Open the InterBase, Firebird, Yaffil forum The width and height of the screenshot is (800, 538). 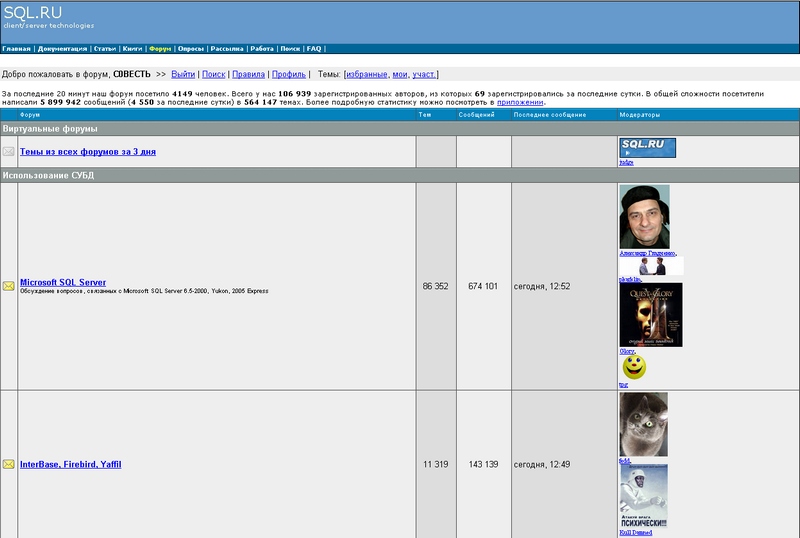click(x=70, y=465)
